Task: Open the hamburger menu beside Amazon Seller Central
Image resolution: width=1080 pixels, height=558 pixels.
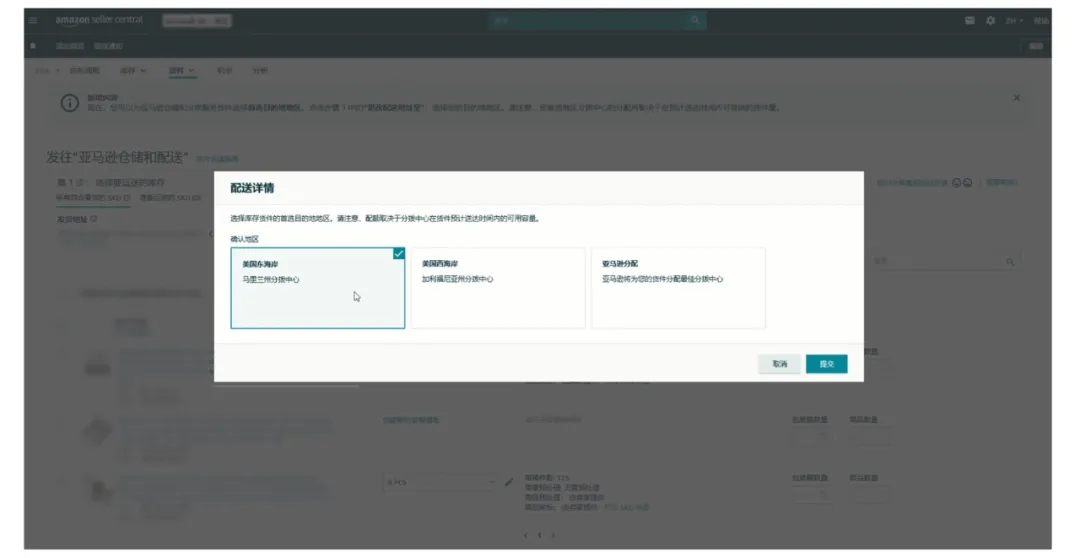Action: point(33,20)
